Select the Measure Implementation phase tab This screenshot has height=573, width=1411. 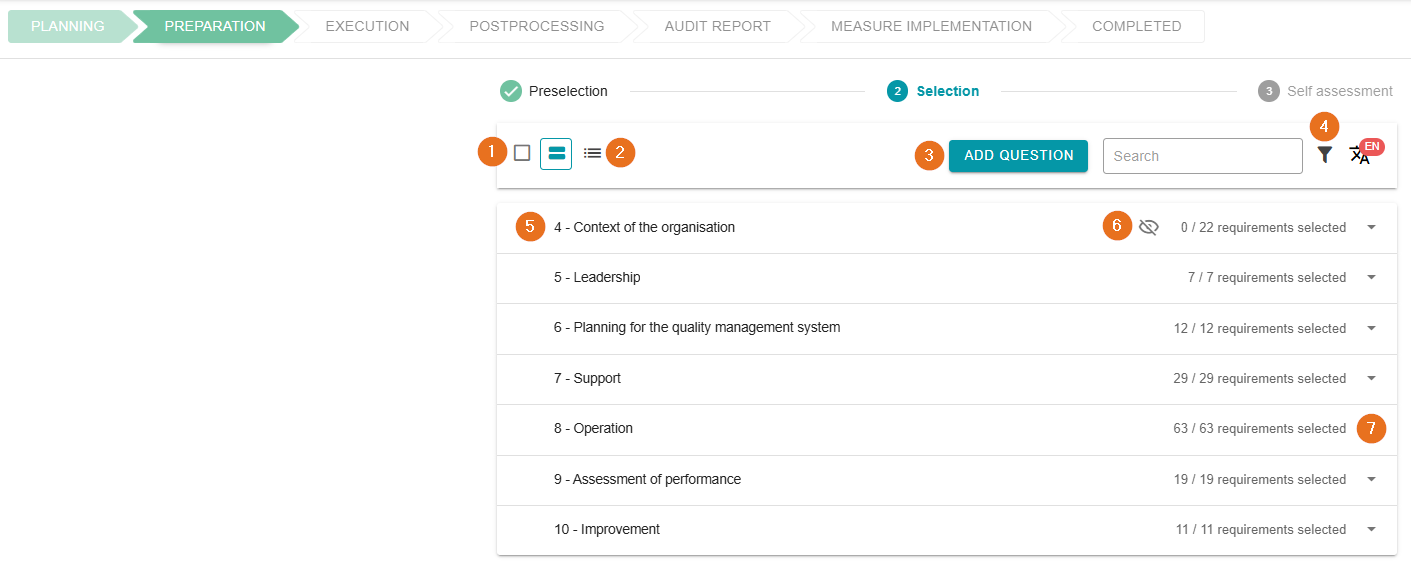pos(931,26)
